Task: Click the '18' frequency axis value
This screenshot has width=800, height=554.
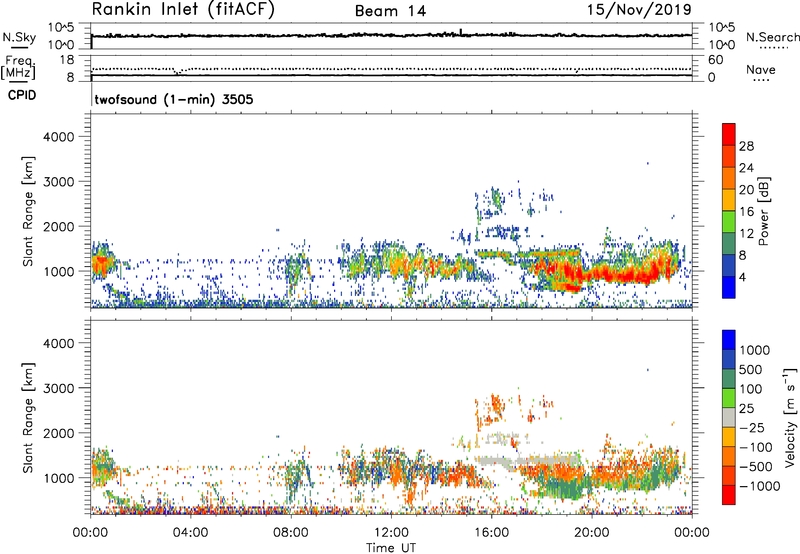Action: (x=67, y=60)
